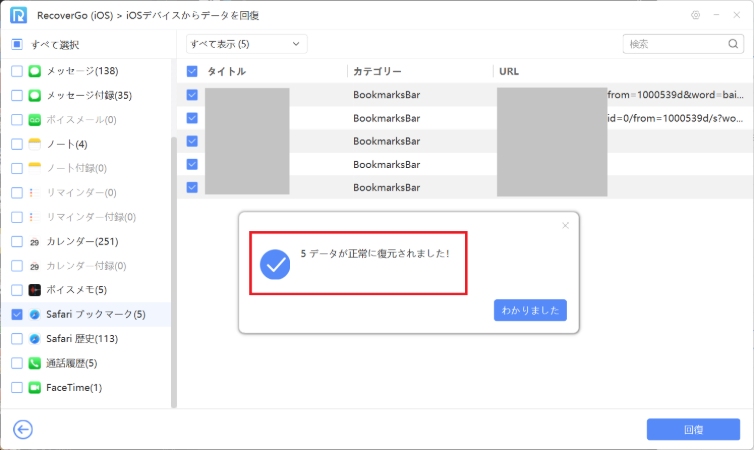Open settings gear in title bar
Viewport: 754px width, 450px height.
point(695,15)
